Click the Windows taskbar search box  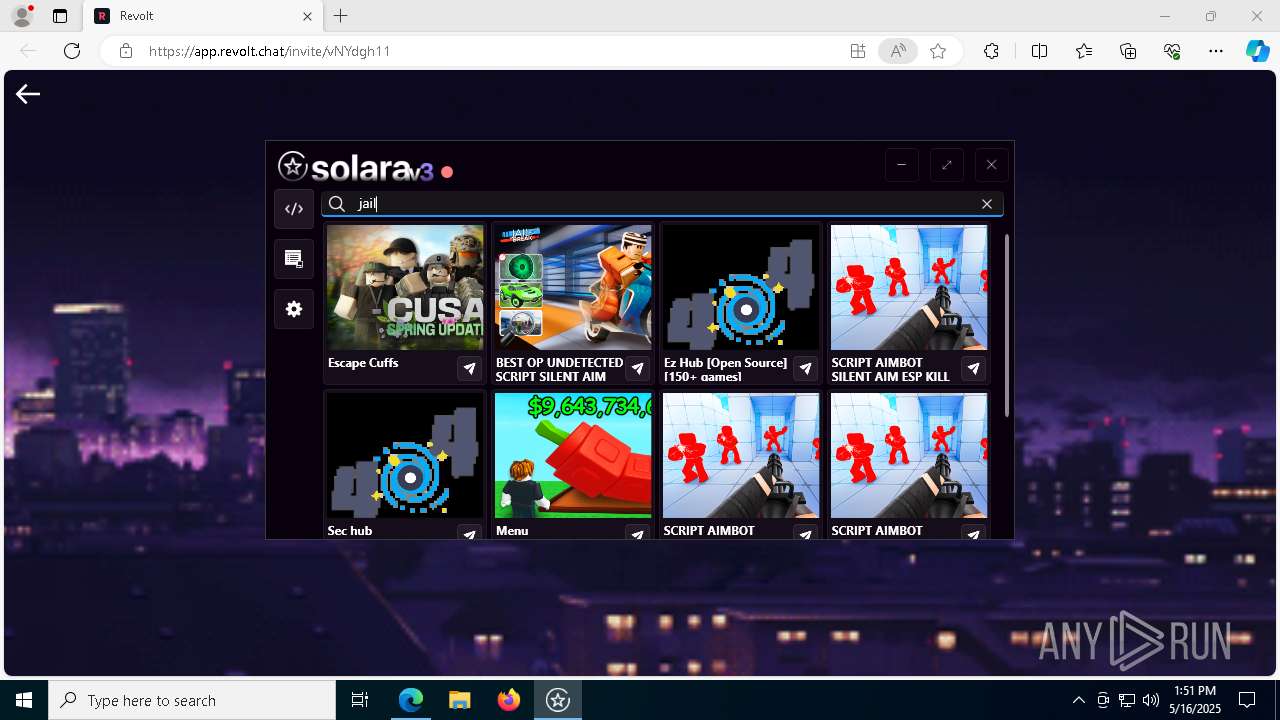tap(192, 700)
